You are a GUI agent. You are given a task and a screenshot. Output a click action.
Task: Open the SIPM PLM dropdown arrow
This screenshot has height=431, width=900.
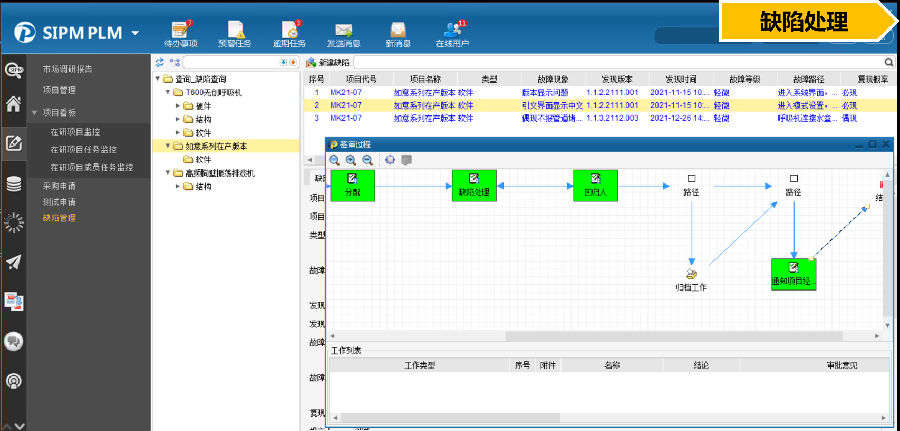coord(135,33)
